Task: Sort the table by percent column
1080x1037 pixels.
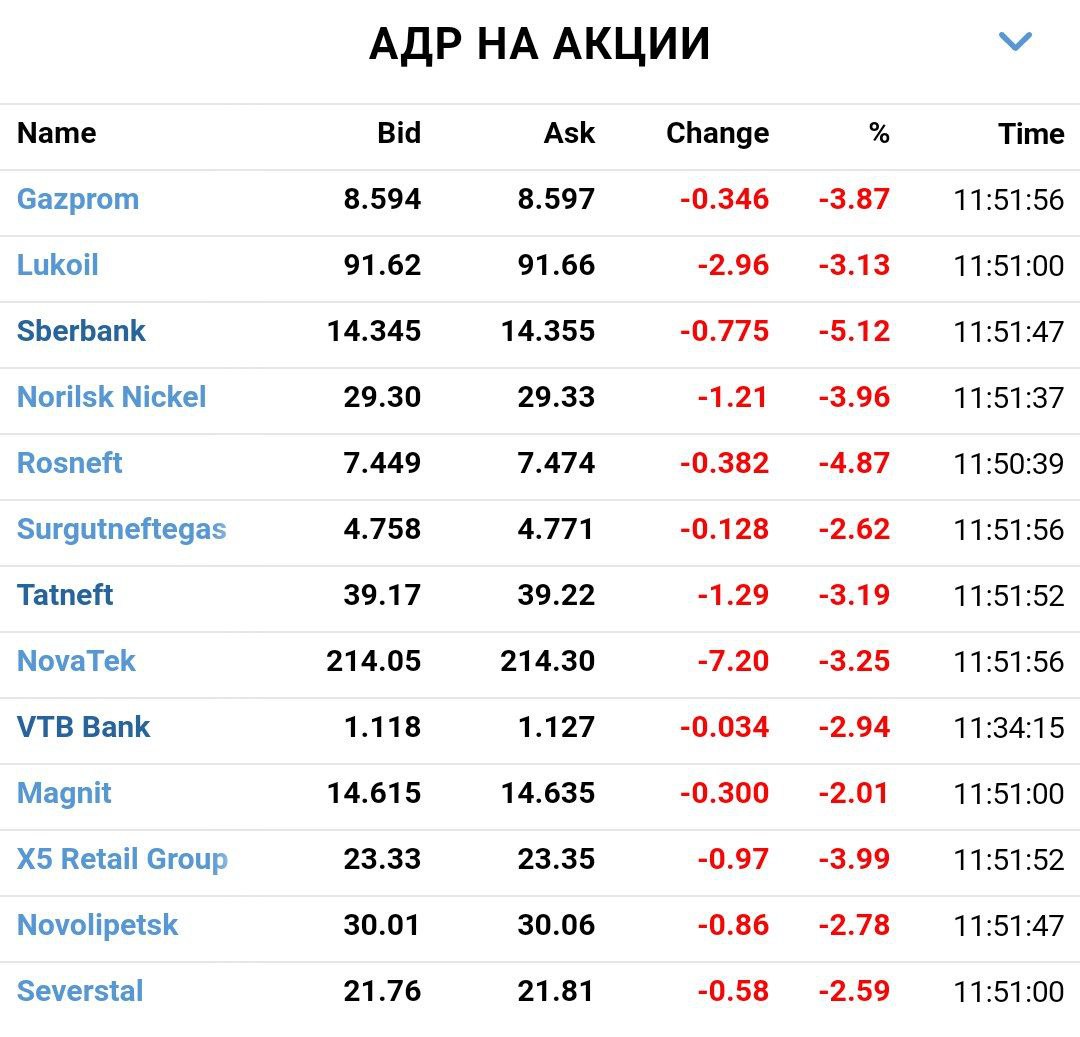Action: (877, 133)
